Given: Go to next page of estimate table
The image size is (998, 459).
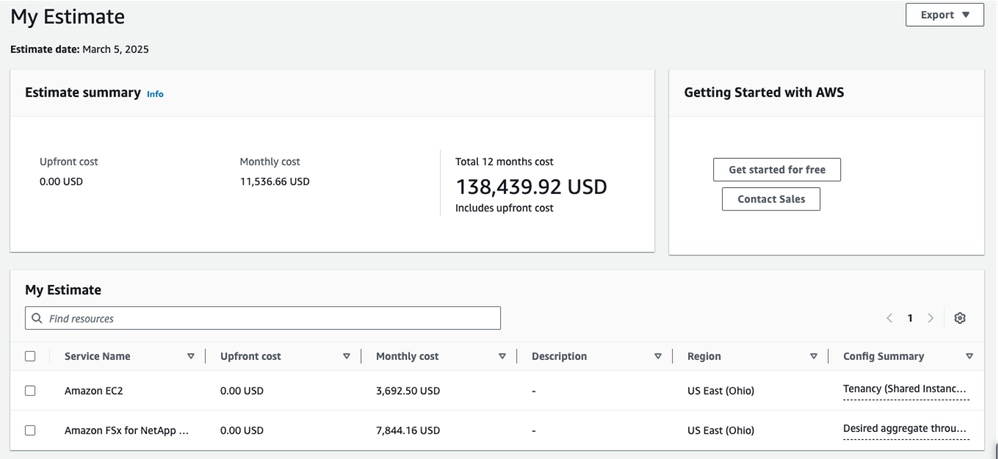Looking at the screenshot, I should tap(931, 318).
